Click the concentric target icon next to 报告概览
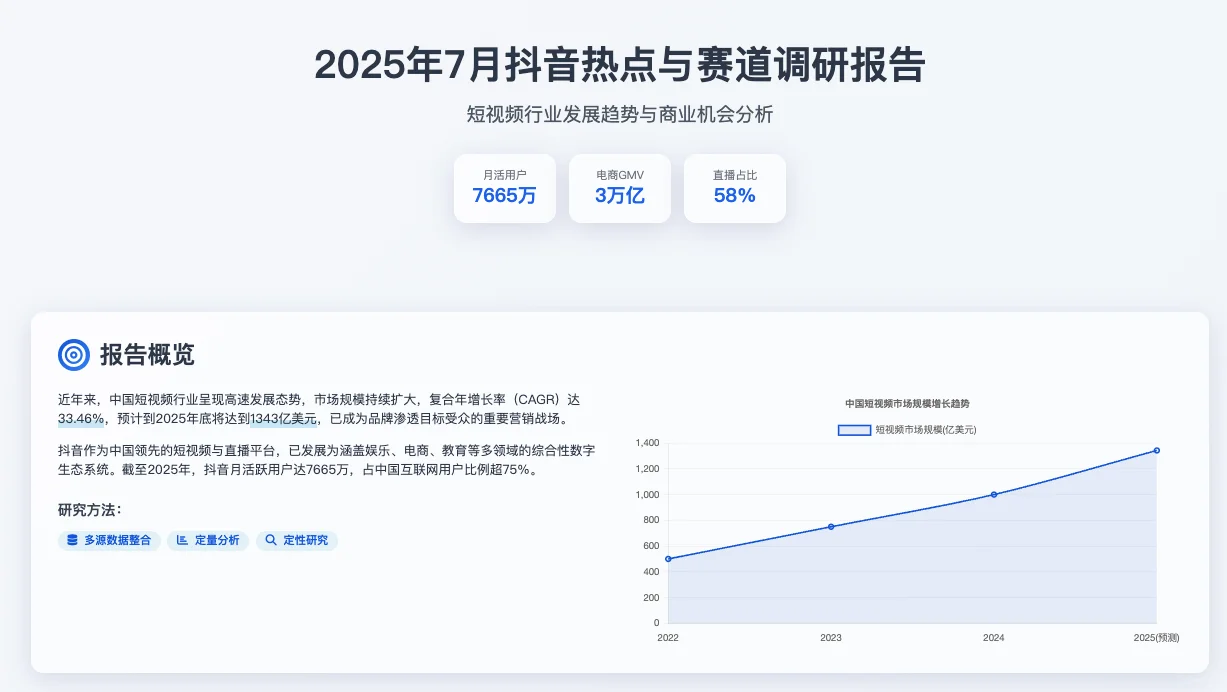 74,355
